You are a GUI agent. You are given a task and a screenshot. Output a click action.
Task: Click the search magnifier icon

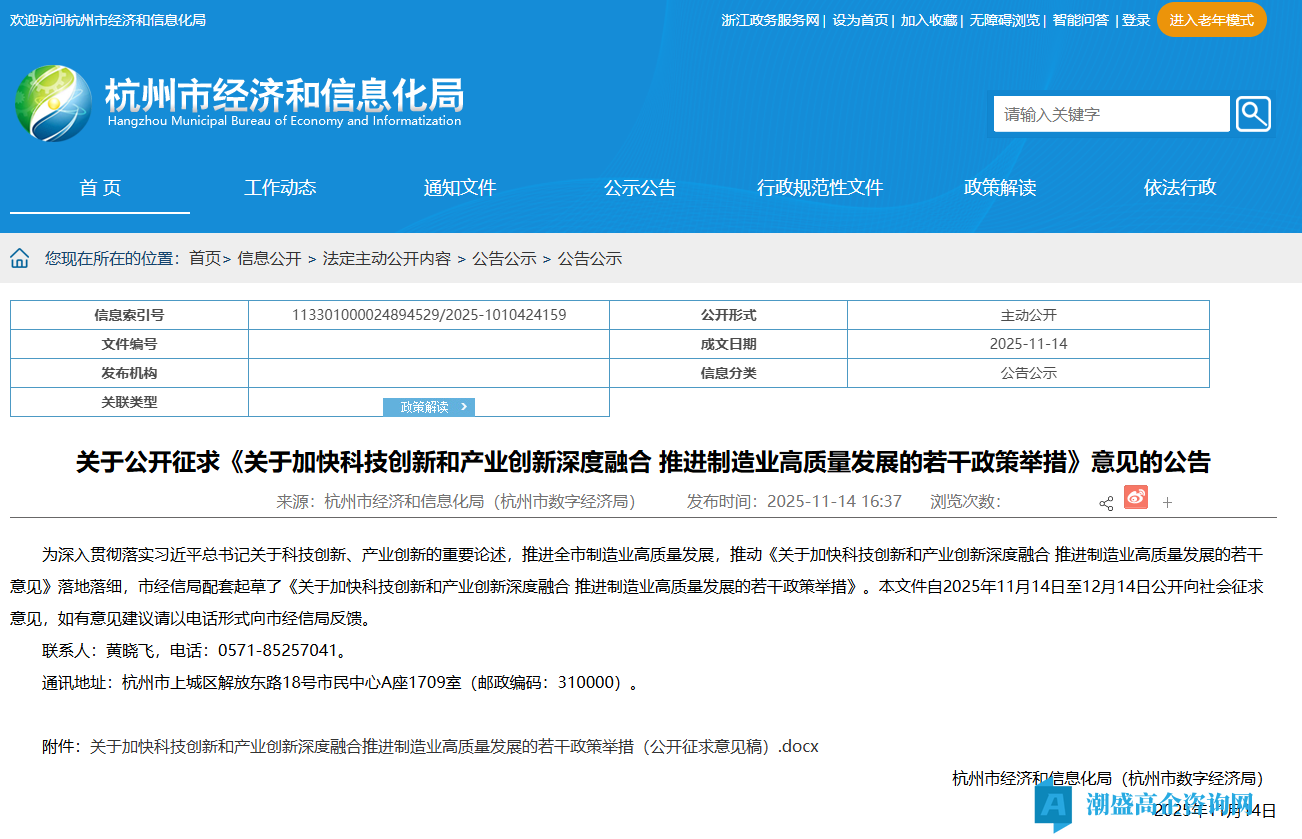pos(1253,113)
